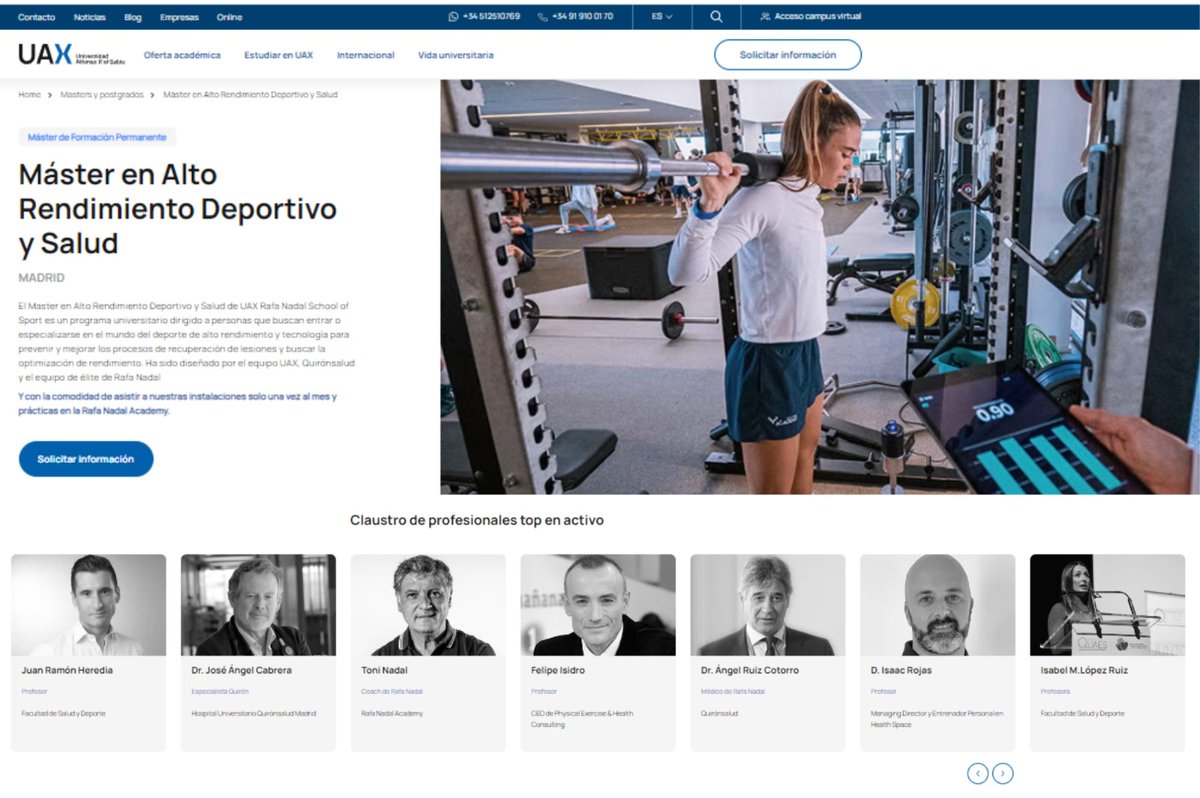
Task: Open the search magnifier icon
Action: pos(716,17)
